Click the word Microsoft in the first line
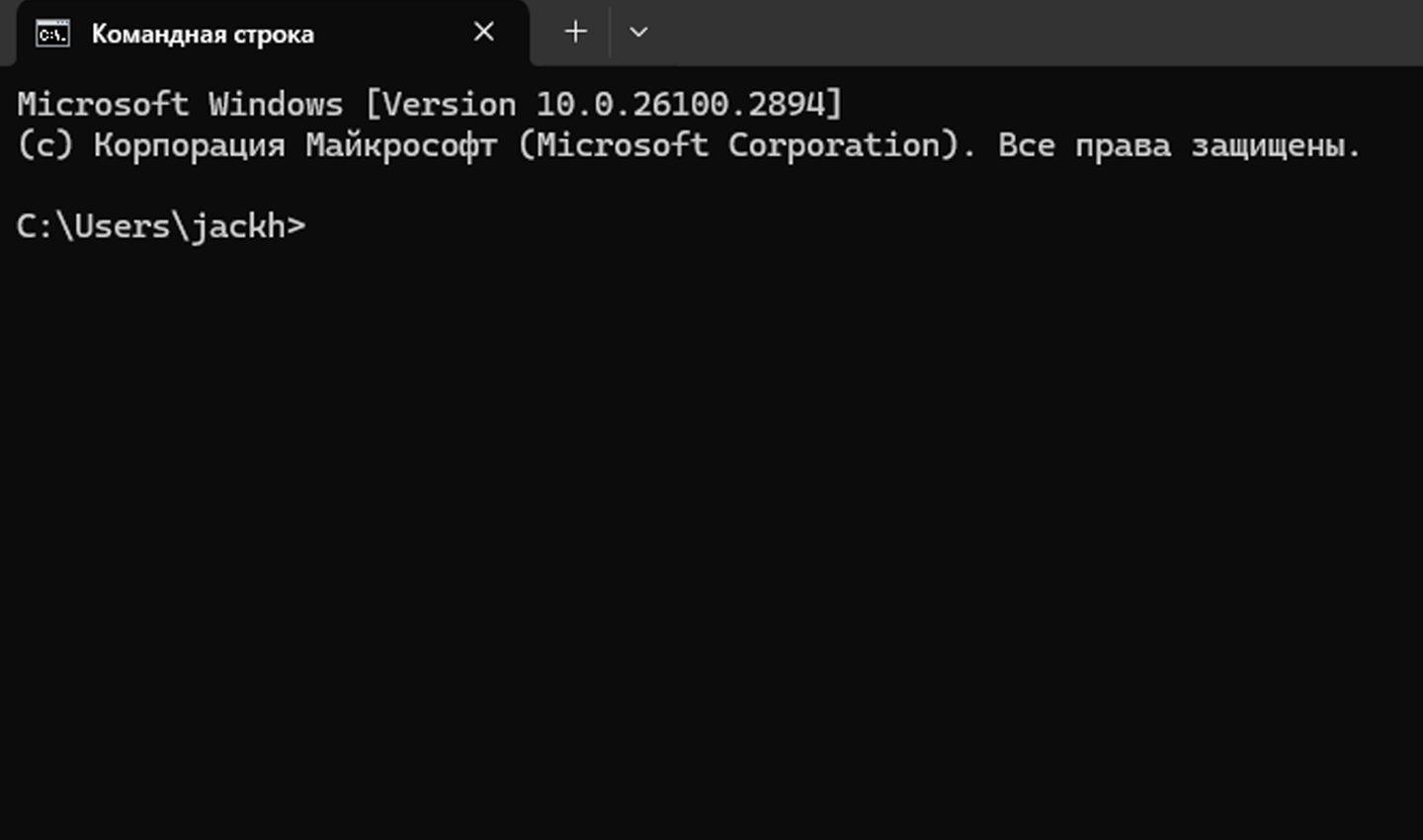The image size is (1423, 840). click(103, 104)
